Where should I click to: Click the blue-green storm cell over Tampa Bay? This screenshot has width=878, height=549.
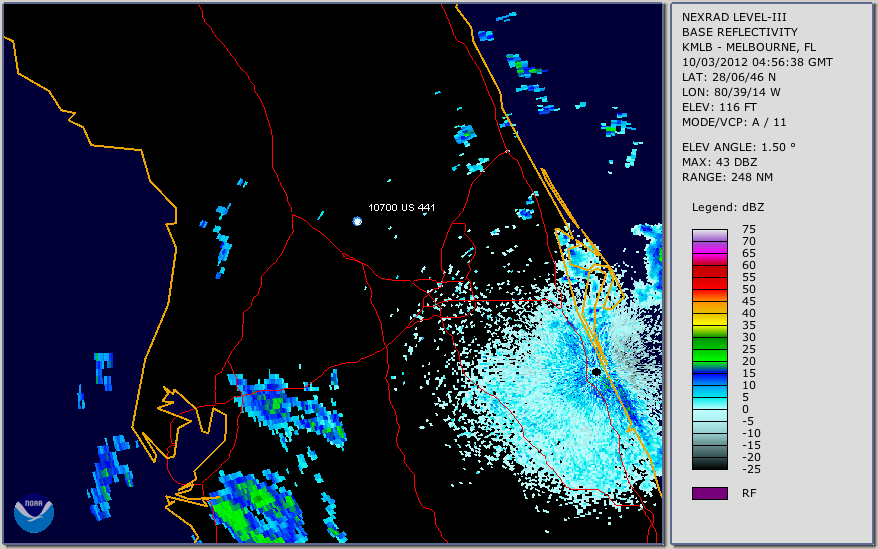(288, 409)
